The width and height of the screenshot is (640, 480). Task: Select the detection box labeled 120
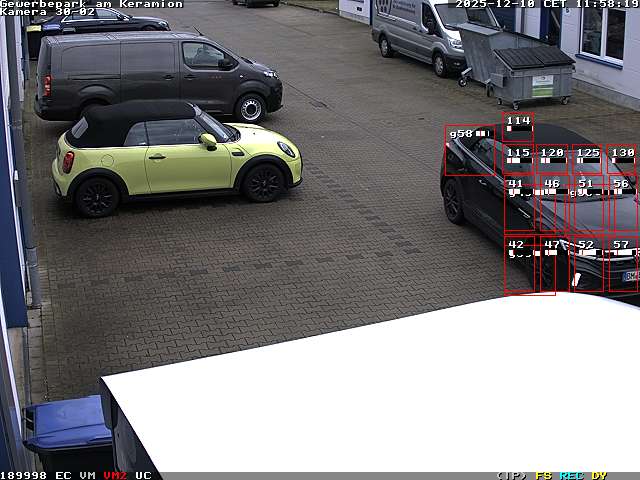(x=552, y=160)
